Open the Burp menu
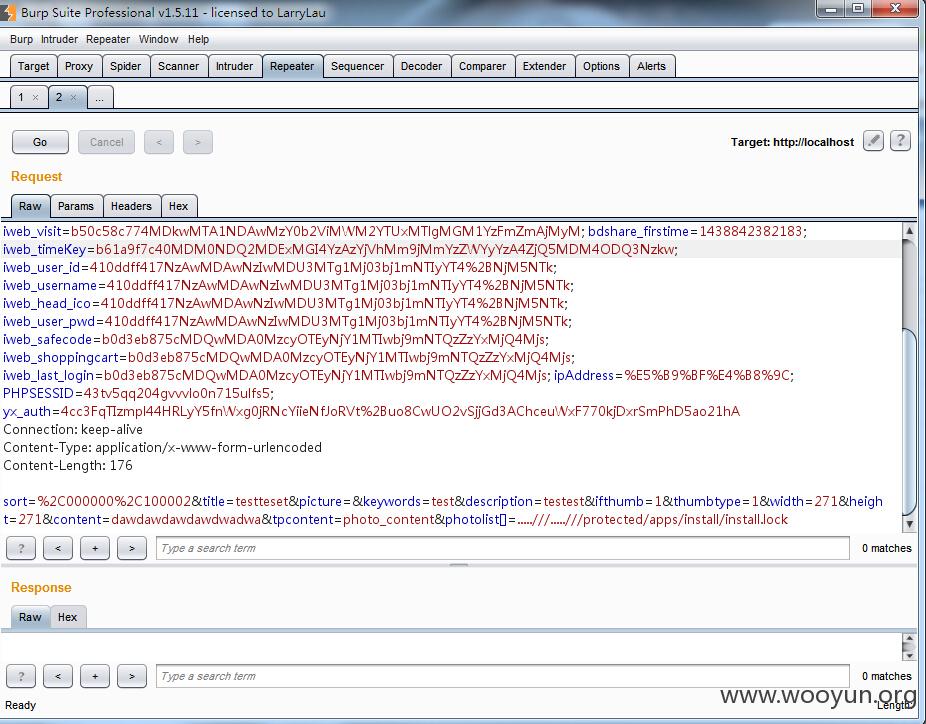This screenshot has width=926, height=724. click(21, 39)
